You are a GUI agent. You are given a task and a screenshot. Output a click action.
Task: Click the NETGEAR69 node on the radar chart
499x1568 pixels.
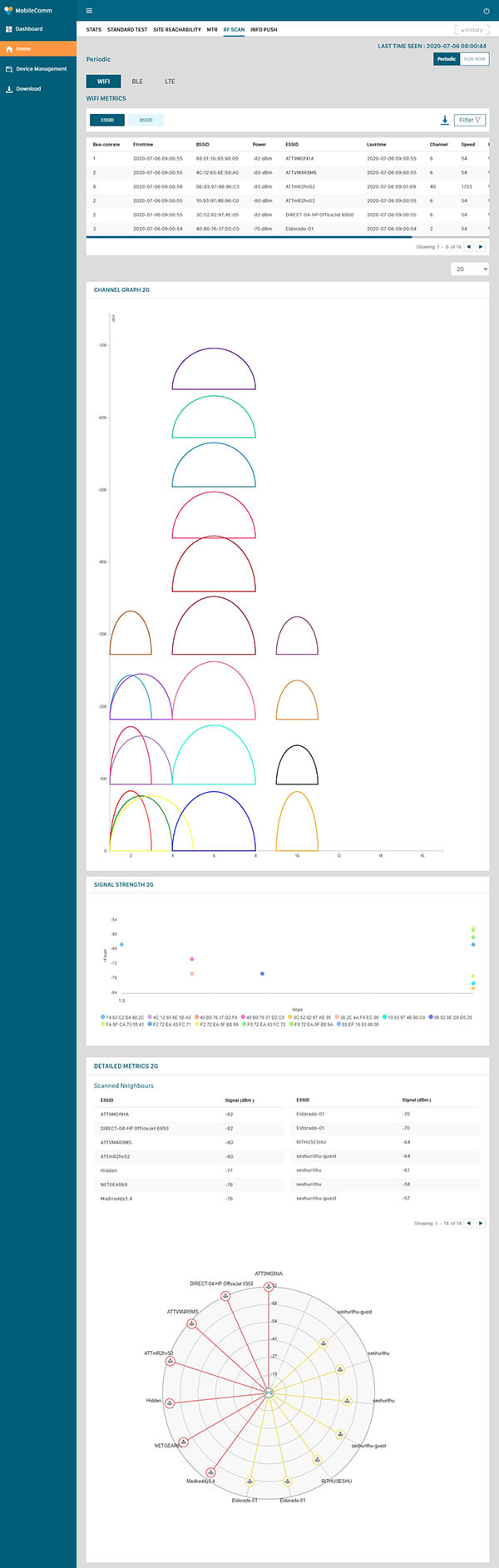click(184, 1442)
